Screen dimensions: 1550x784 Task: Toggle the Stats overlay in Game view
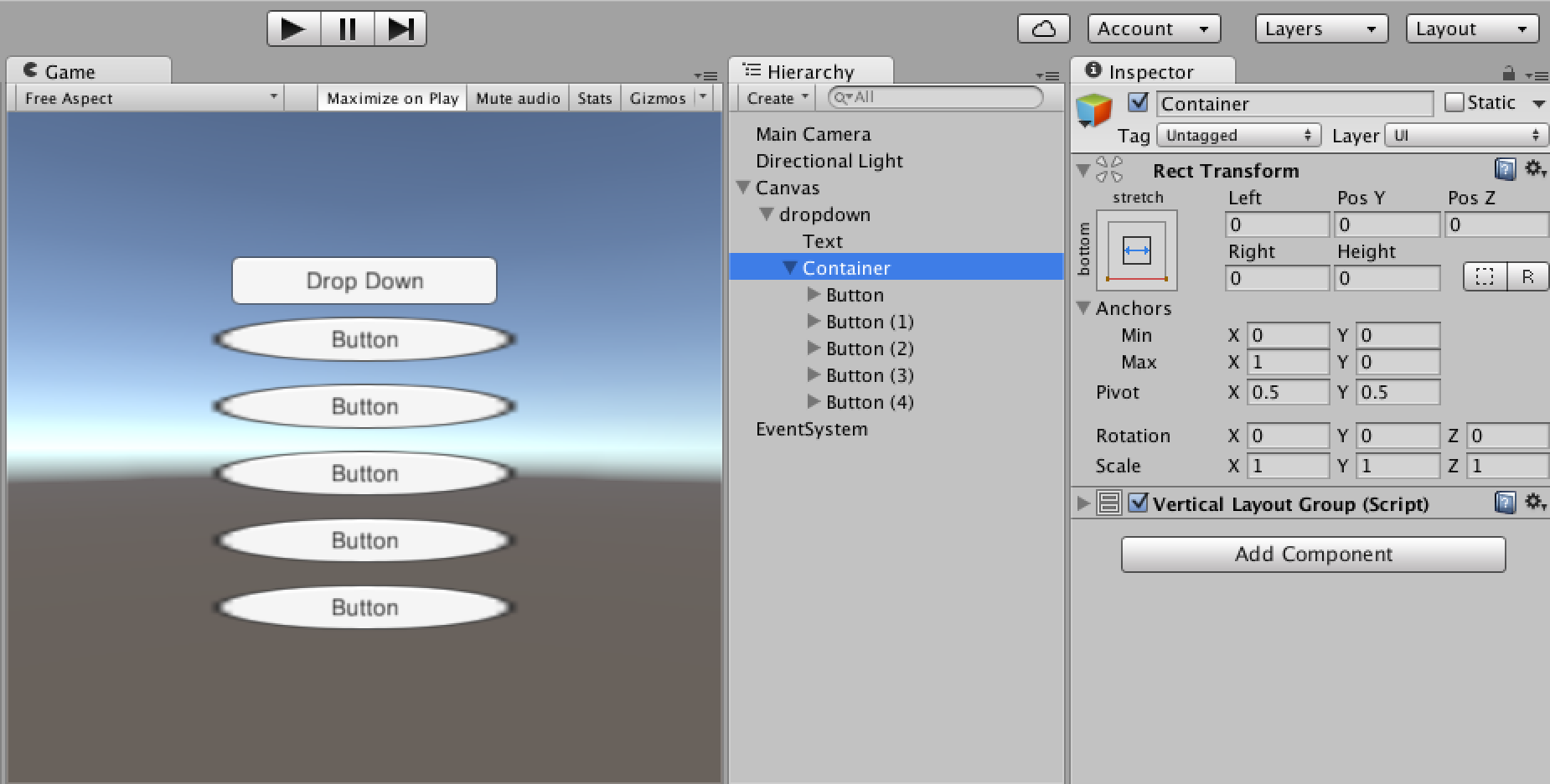[x=594, y=97]
